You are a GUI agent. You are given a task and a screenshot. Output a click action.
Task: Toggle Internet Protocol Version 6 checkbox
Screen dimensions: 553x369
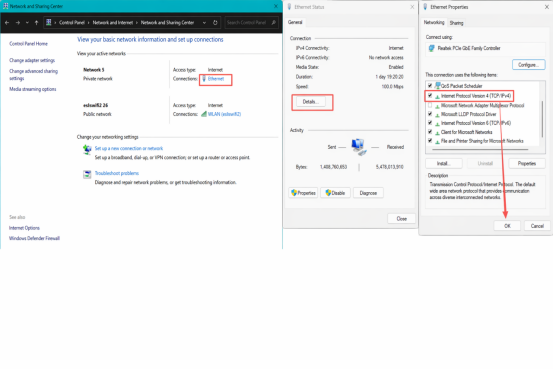pyautogui.click(x=430, y=123)
